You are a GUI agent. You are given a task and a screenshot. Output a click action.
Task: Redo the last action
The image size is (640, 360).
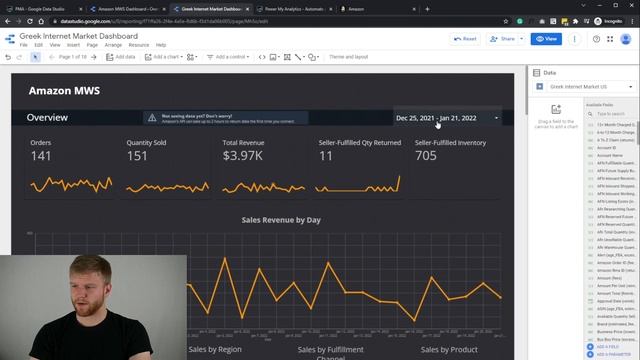click(x=19, y=57)
